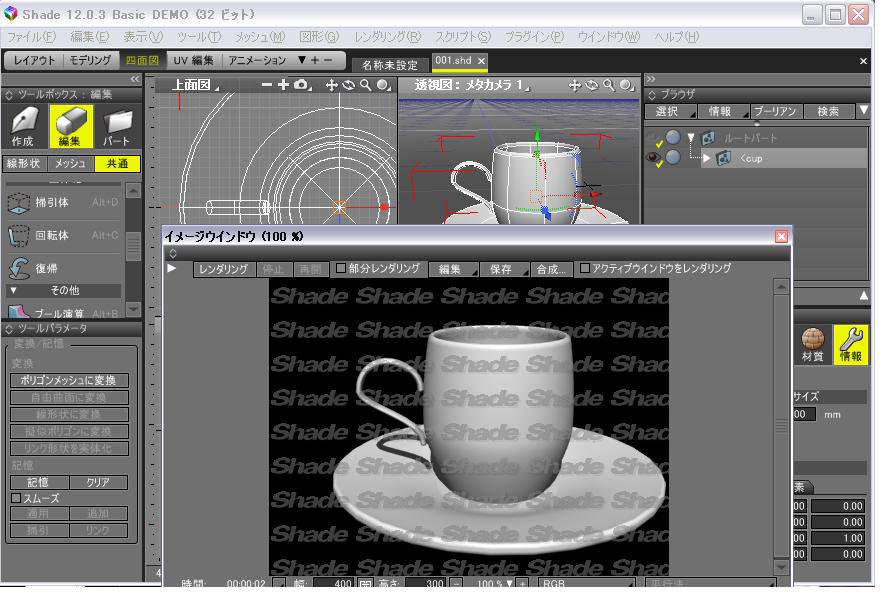Open the 上面図 view dropdown
Image resolution: width=880 pixels, height=592 pixels.
pos(195,85)
